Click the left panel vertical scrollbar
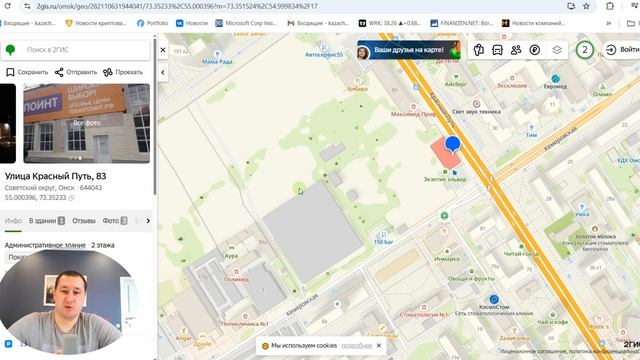Screen dimensions: 640x360 (155, 116)
